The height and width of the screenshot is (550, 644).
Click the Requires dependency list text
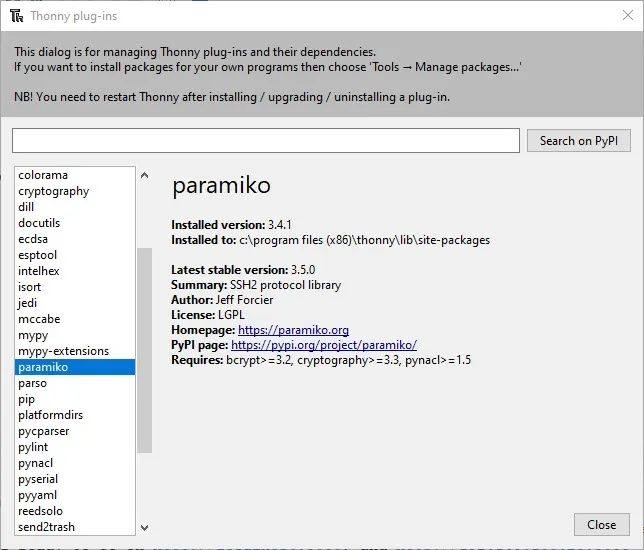point(349,360)
